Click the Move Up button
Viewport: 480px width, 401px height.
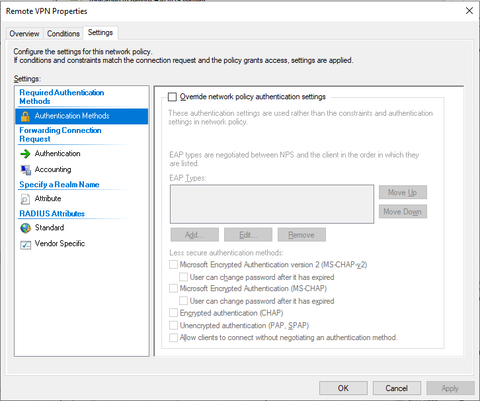tap(403, 192)
